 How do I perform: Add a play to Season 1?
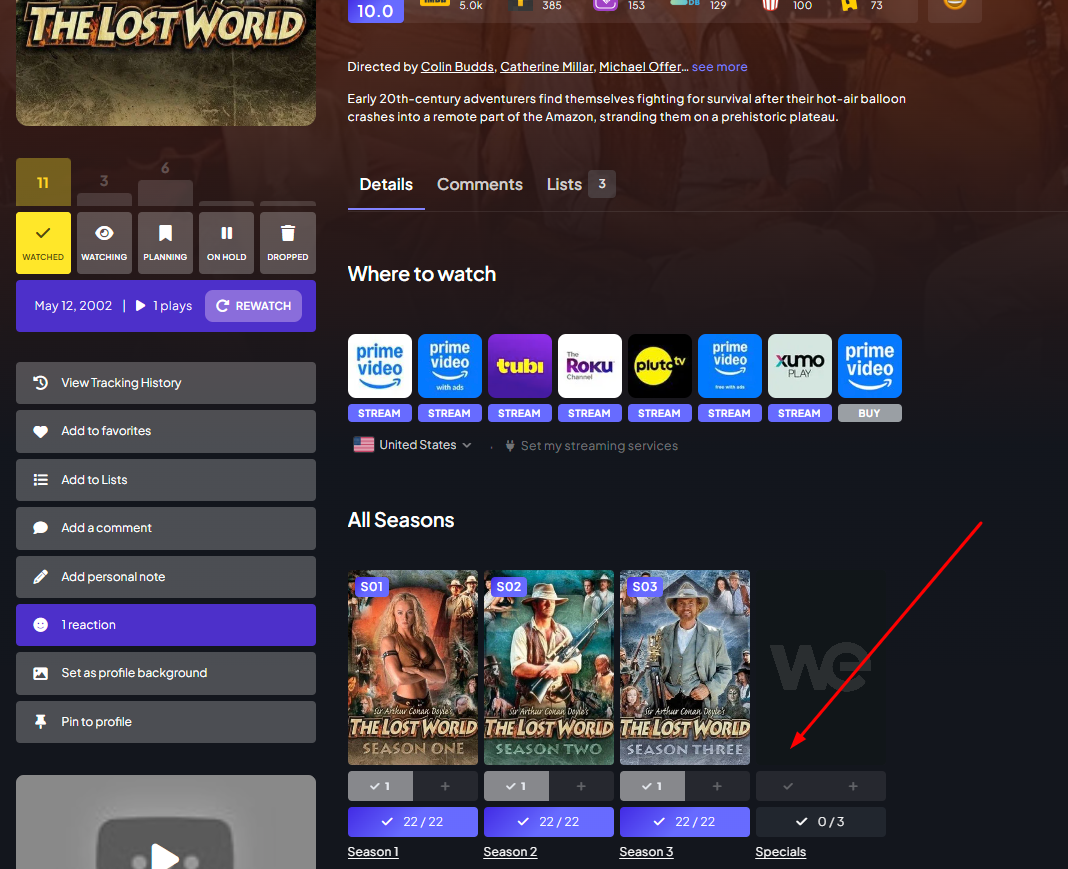coord(445,786)
